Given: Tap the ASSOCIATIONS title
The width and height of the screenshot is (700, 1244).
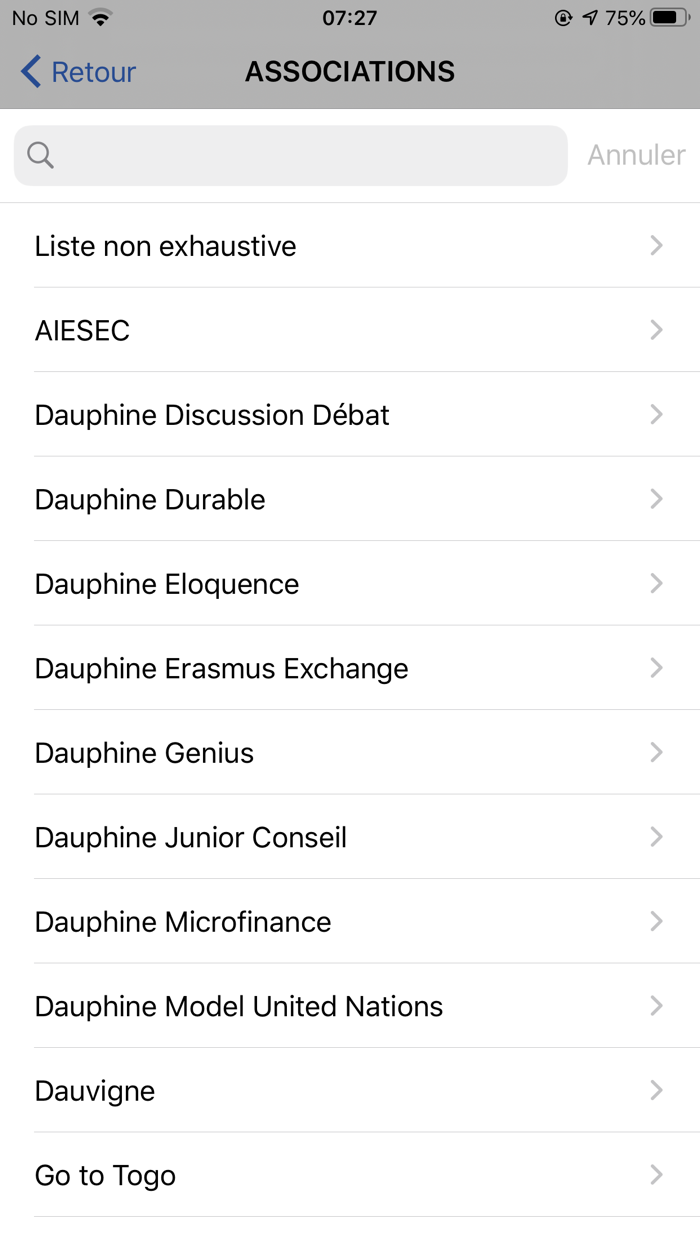Looking at the screenshot, I should [x=350, y=71].
